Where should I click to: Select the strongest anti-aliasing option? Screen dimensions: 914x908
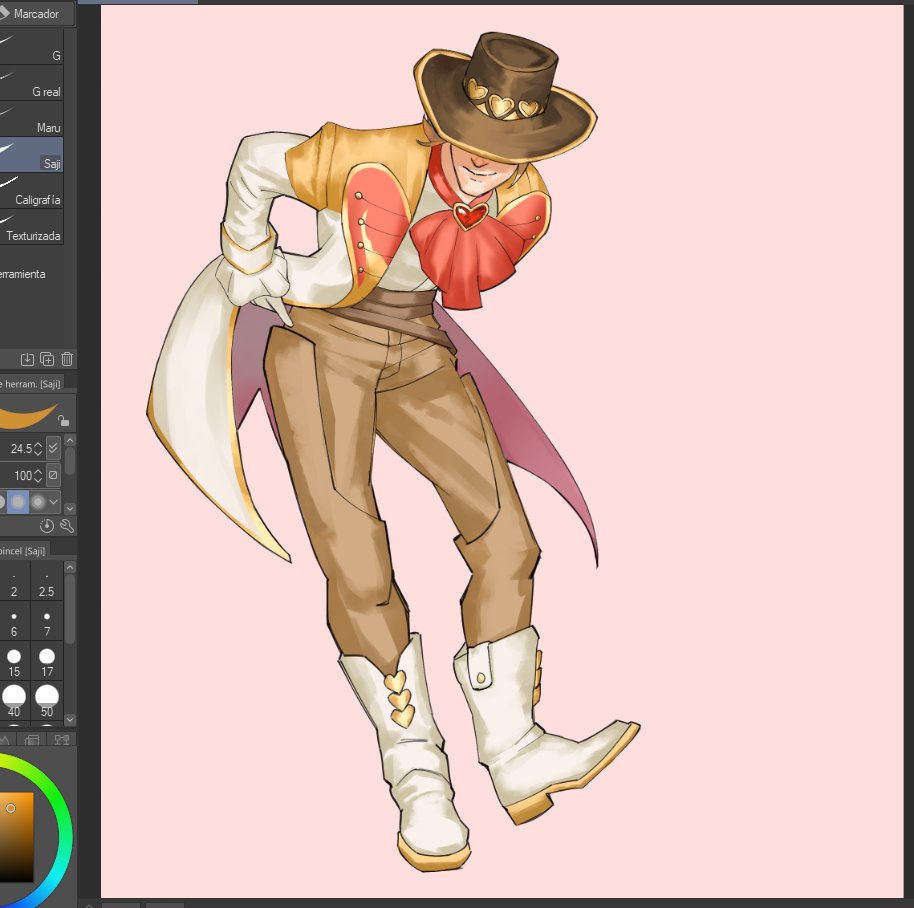click(x=38, y=502)
